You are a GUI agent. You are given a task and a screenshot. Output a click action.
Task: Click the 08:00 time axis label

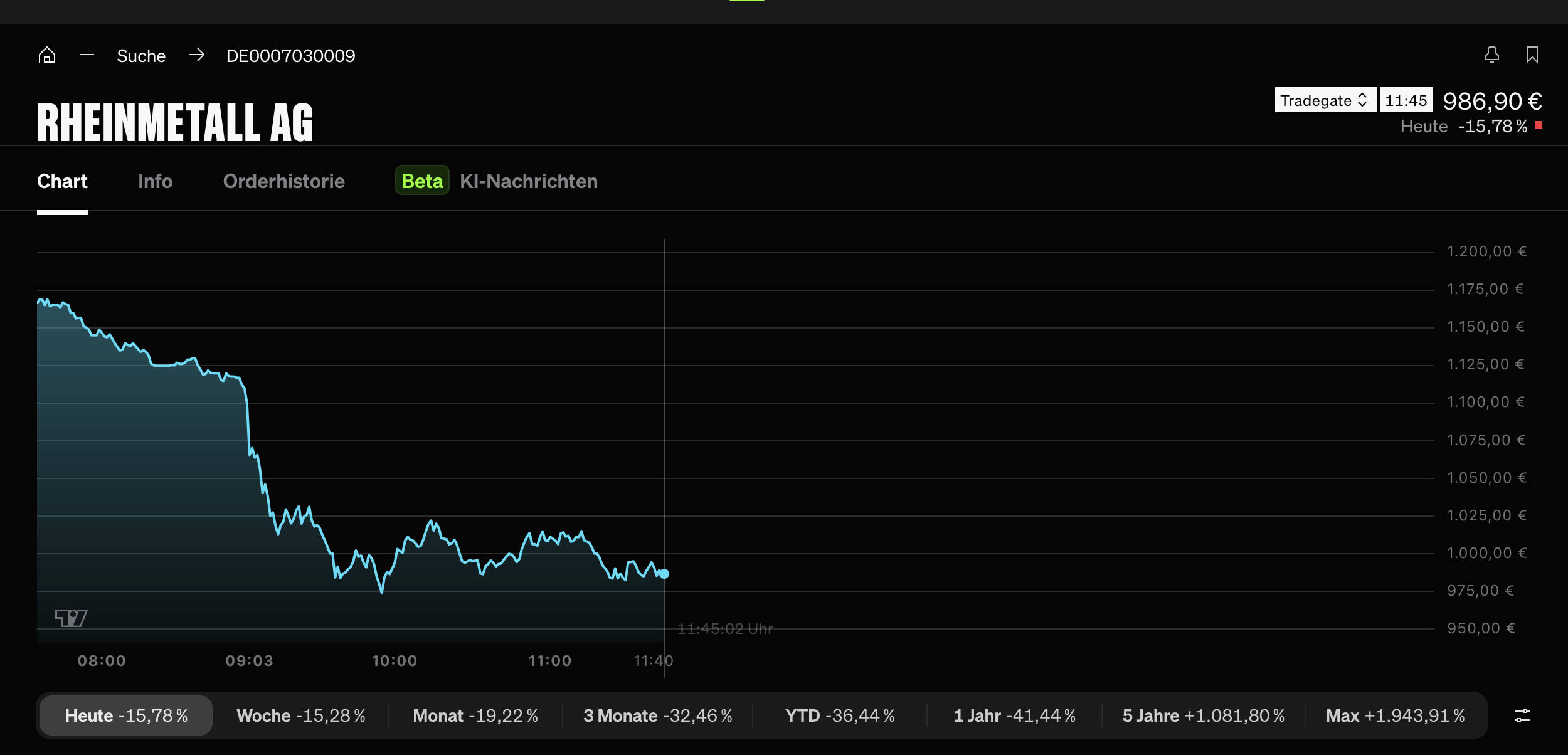(102, 660)
